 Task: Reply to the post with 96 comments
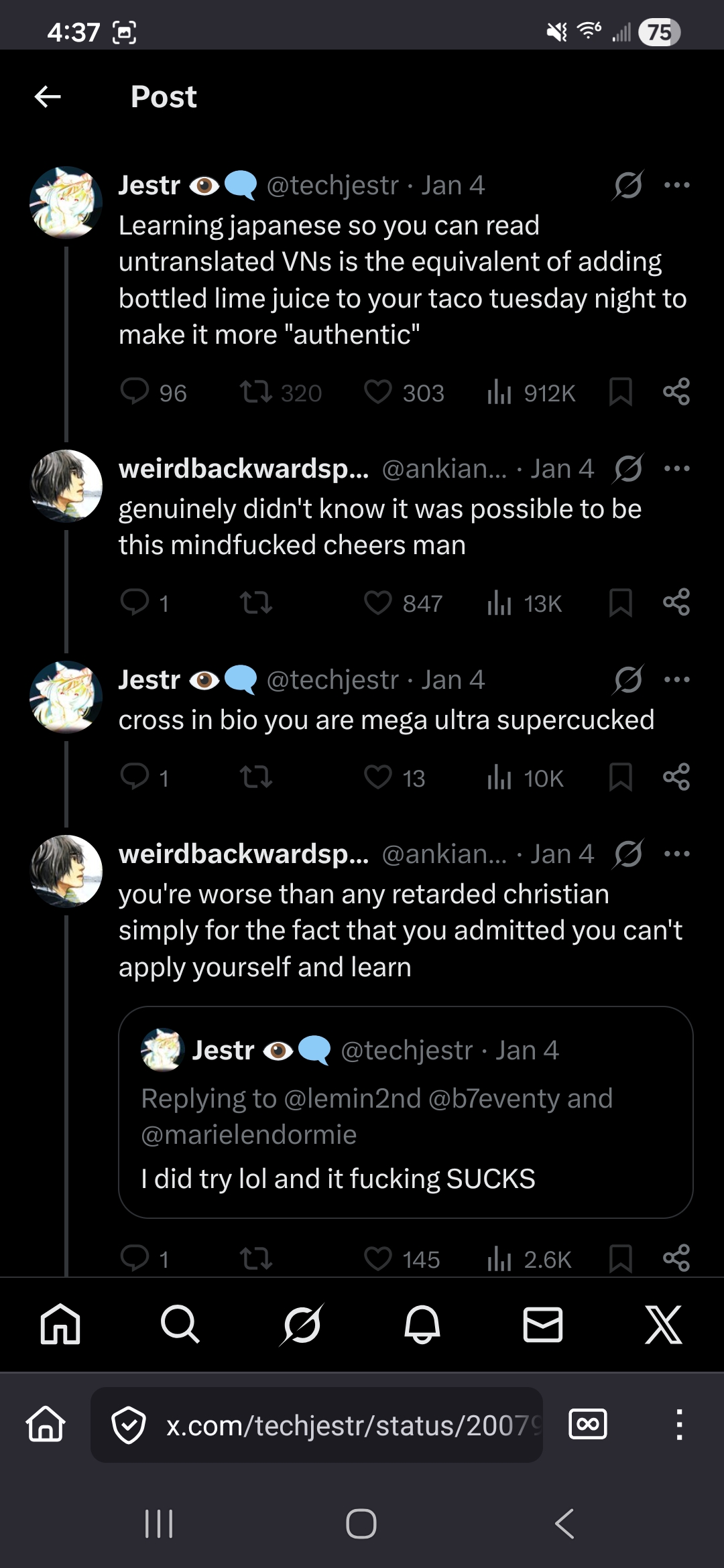[135, 392]
